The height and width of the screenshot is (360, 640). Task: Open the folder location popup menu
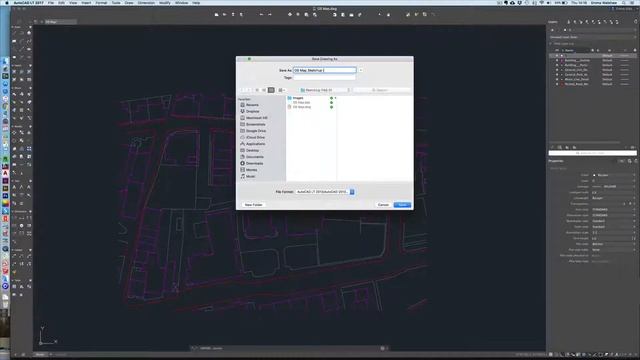coord(324,90)
